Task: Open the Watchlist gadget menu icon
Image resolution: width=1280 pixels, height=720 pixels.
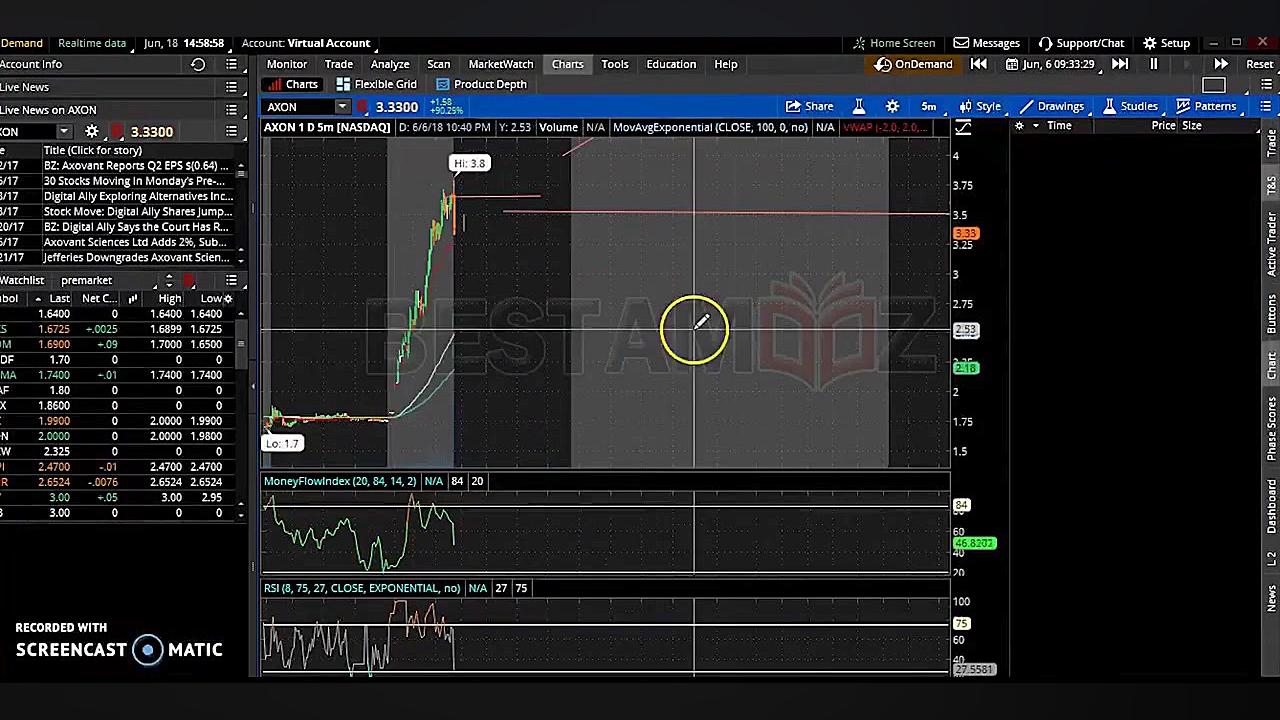Action: tap(231, 280)
